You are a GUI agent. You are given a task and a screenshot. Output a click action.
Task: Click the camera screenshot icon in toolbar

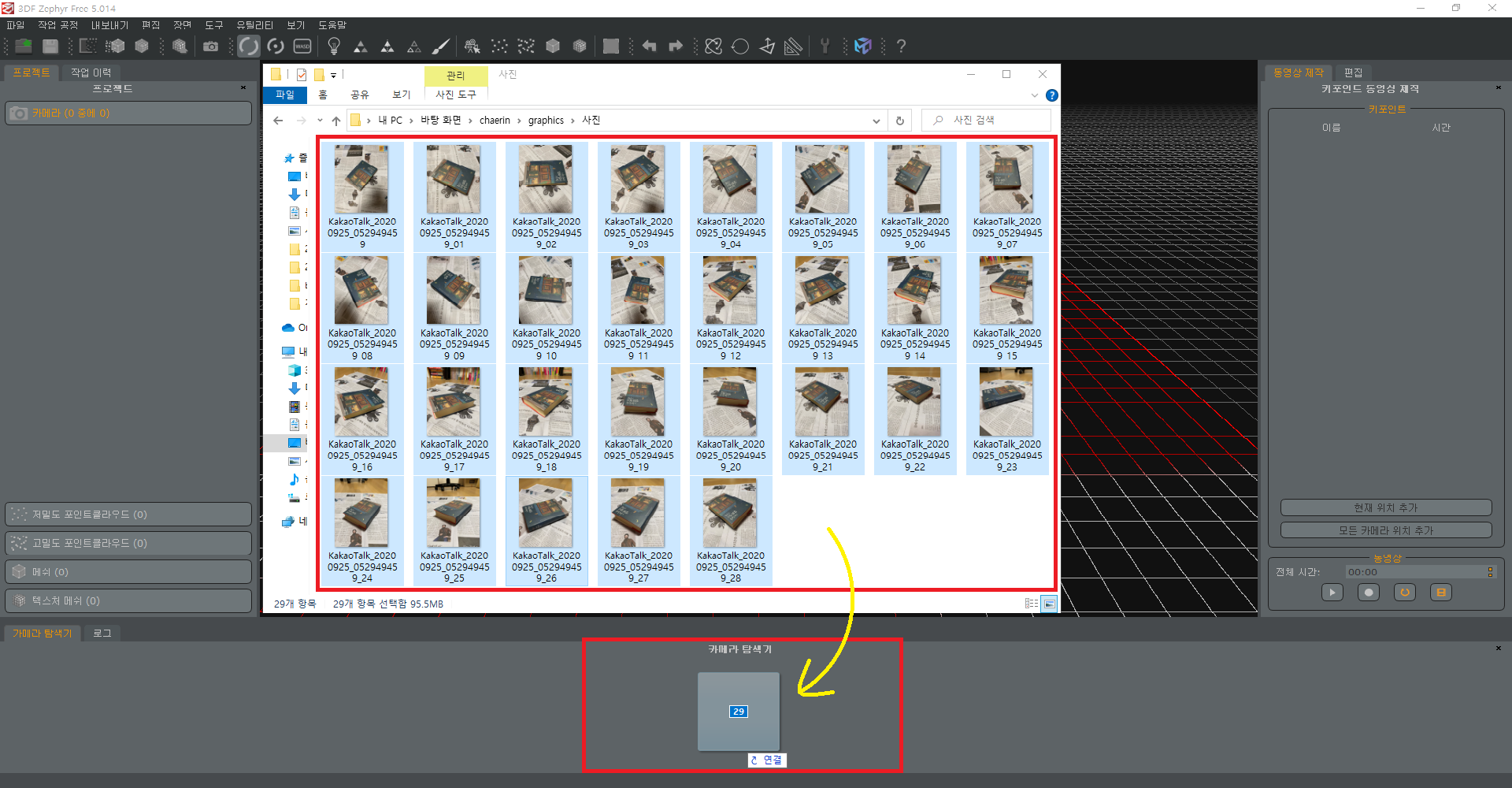211,46
